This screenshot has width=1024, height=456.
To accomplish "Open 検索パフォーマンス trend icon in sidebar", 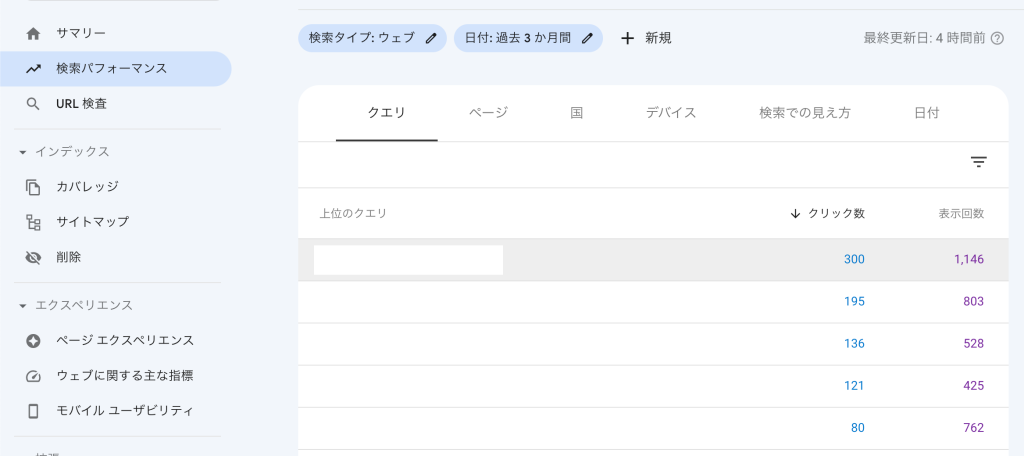I will (33, 69).
